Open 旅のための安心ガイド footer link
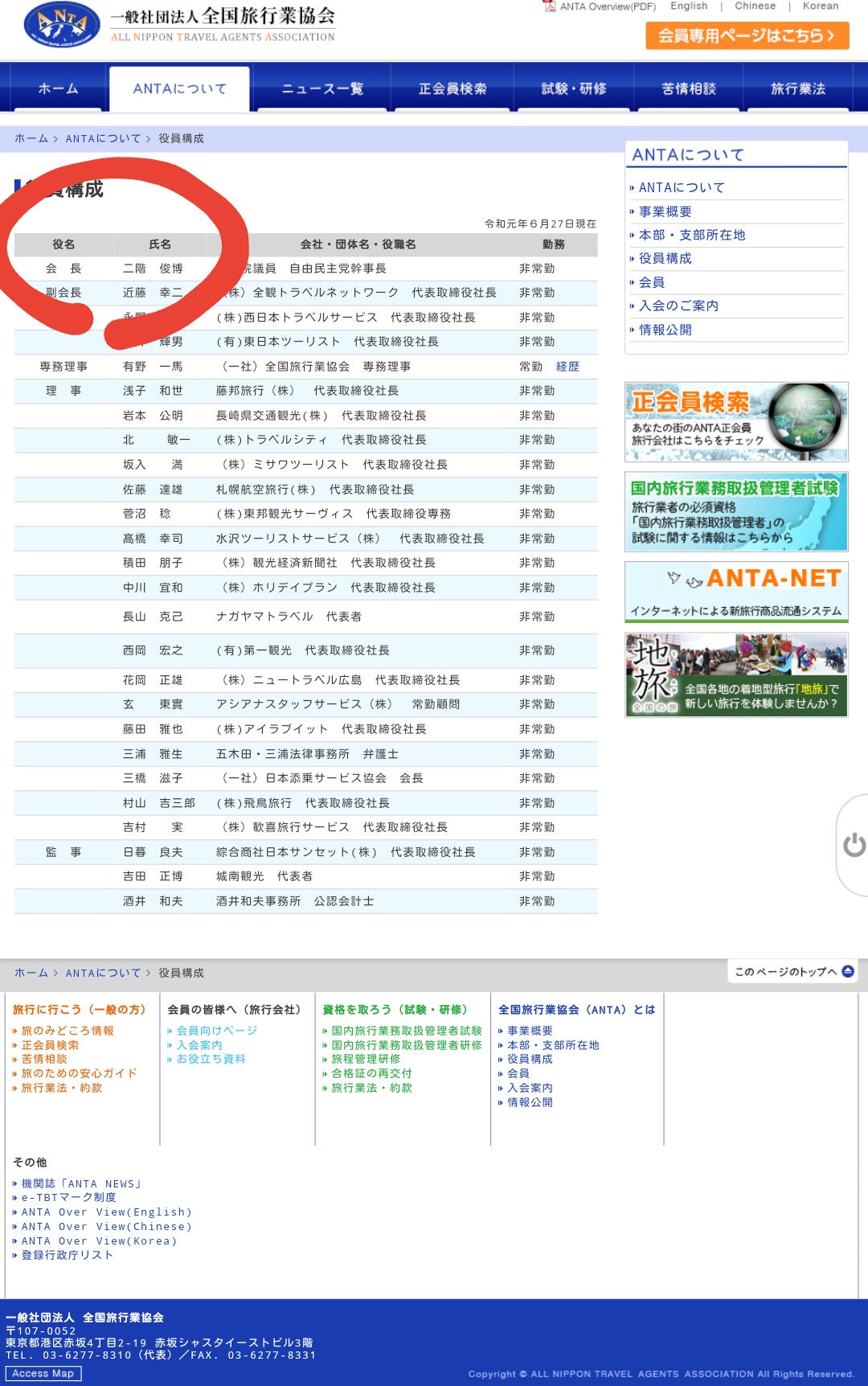The height and width of the screenshot is (1386, 868). pos(79,1073)
